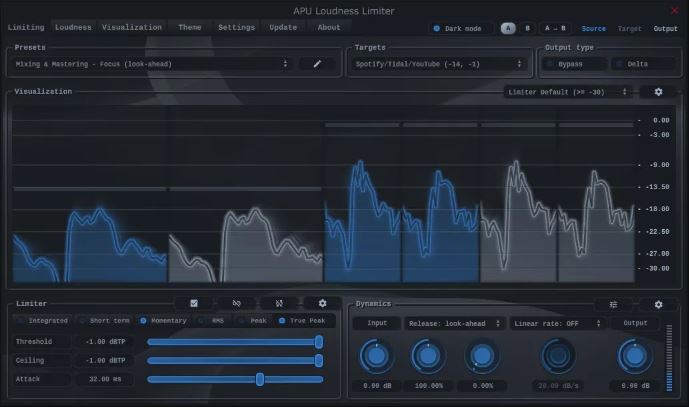Click the Attack slider handle
This screenshot has width=689, height=407.
click(x=260, y=379)
